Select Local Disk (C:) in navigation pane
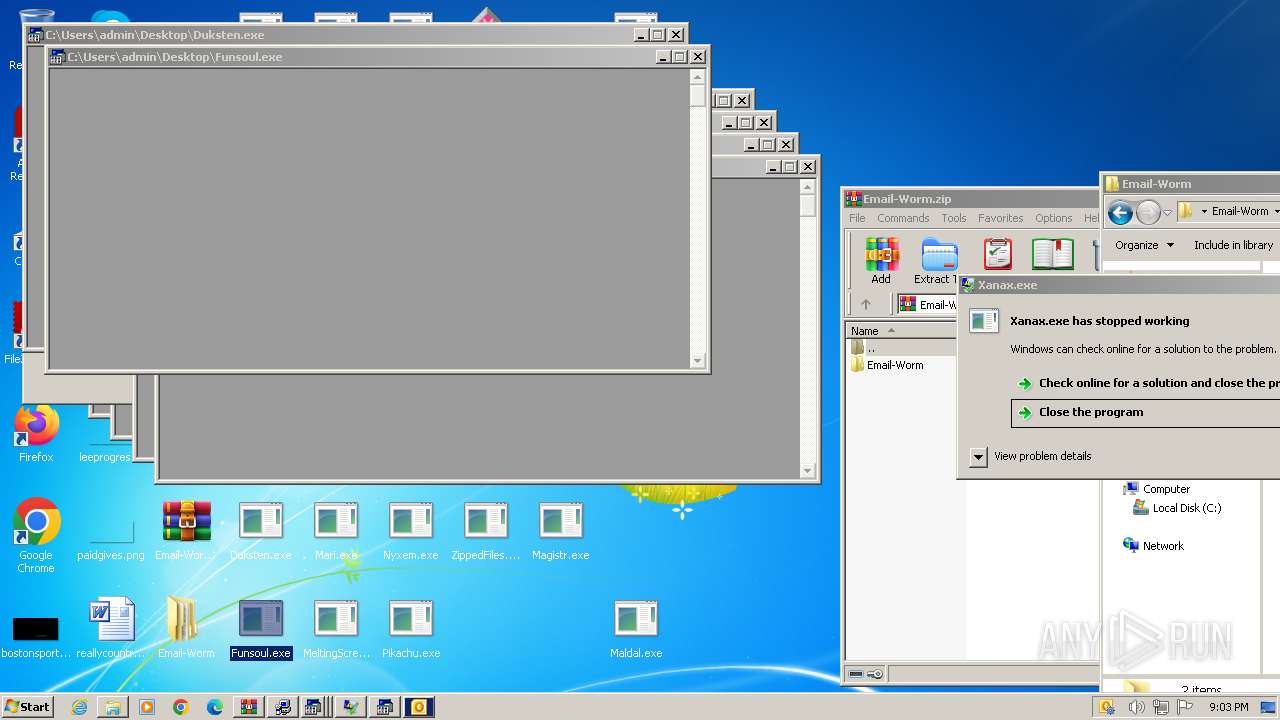The height and width of the screenshot is (720, 1280). point(1177,508)
